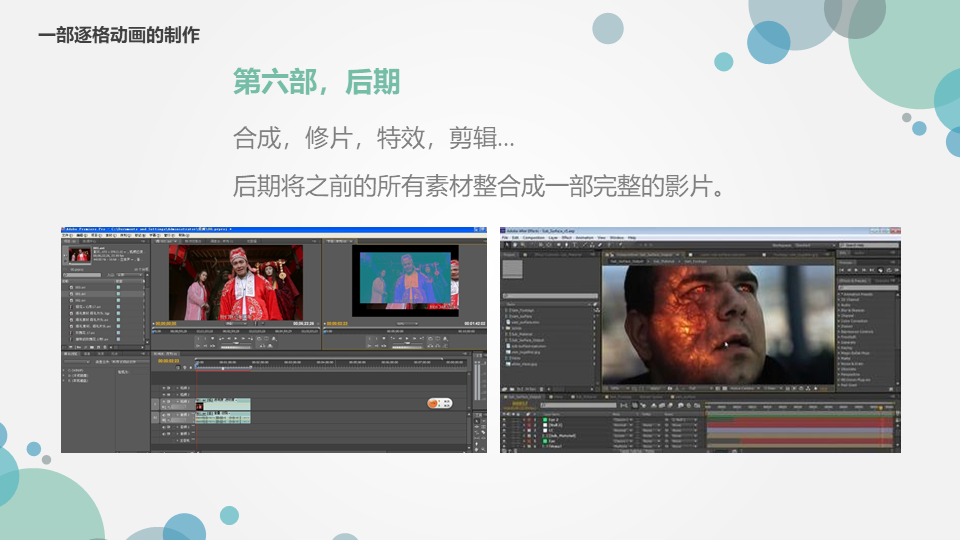
Task: Open After Effects Effect menu
Action: click(x=567, y=238)
